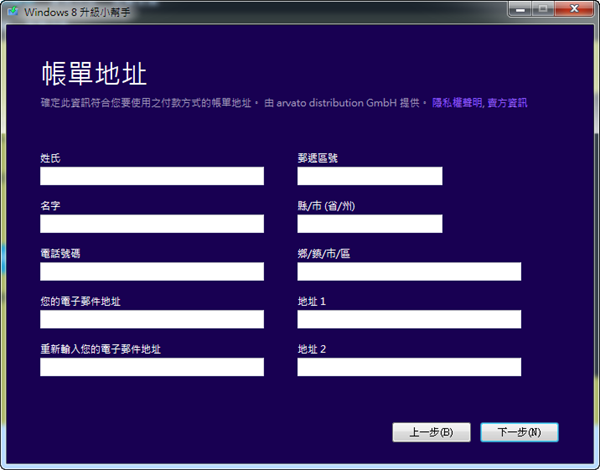This screenshot has width=600, height=470.
Task: Select the 鄉/鎮/市/區 district field
Action: click(409, 272)
